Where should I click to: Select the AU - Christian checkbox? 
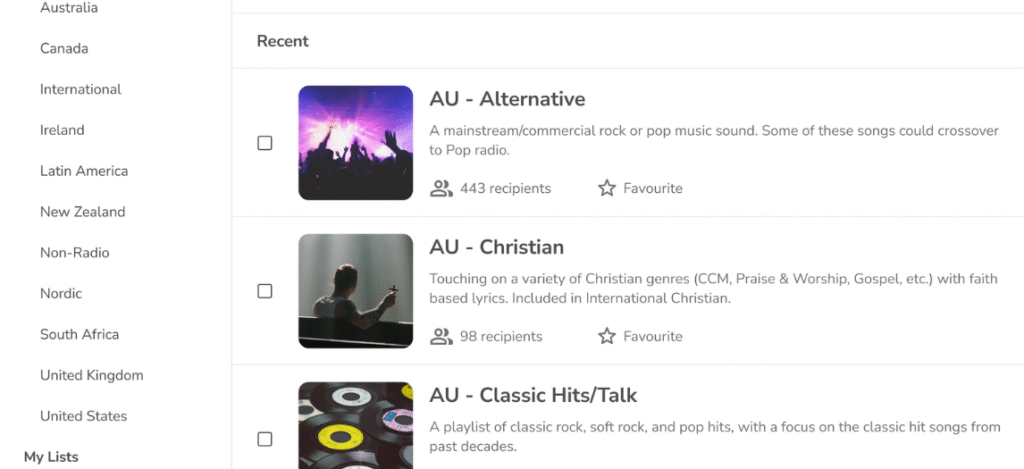pyautogui.click(x=265, y=291)
